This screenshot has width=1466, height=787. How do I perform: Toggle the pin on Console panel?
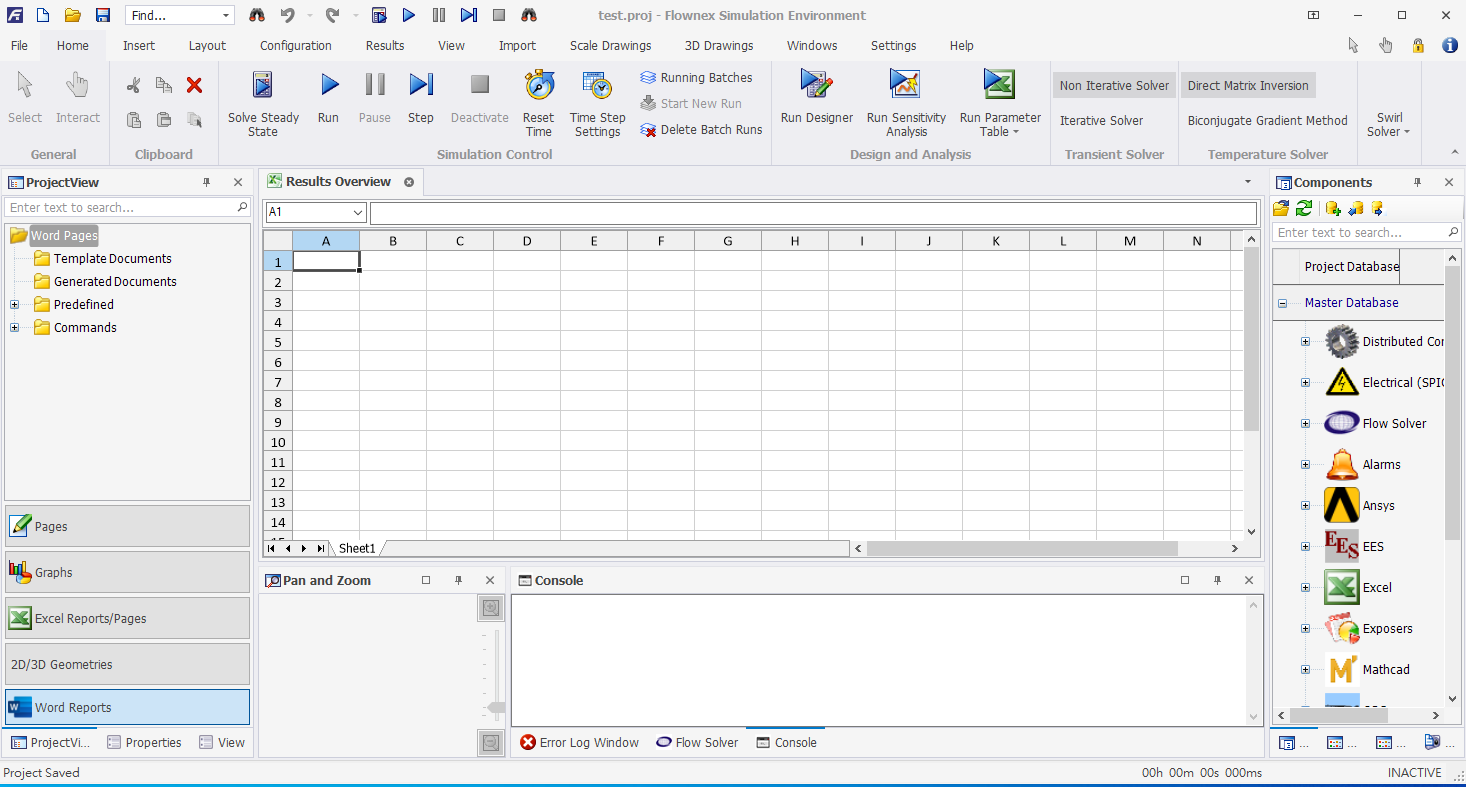[x=1217, y=580]
